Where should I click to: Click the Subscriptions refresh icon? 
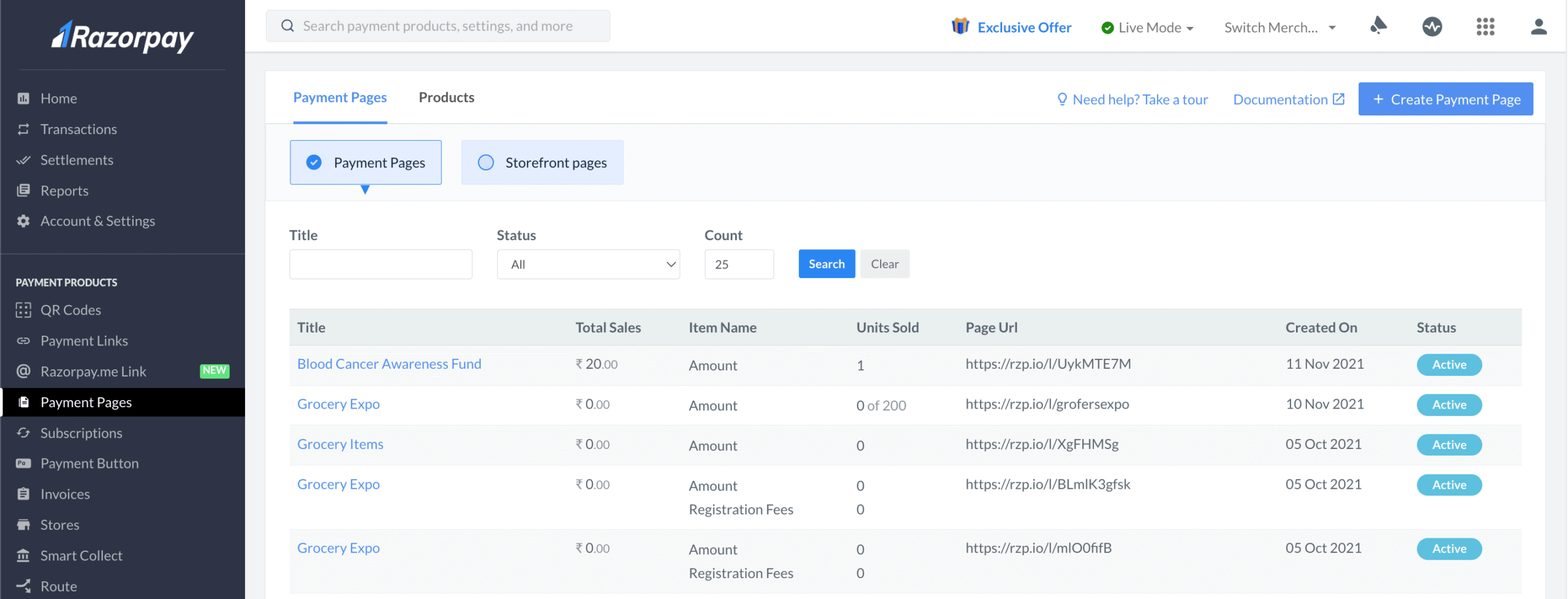point(23,433)
